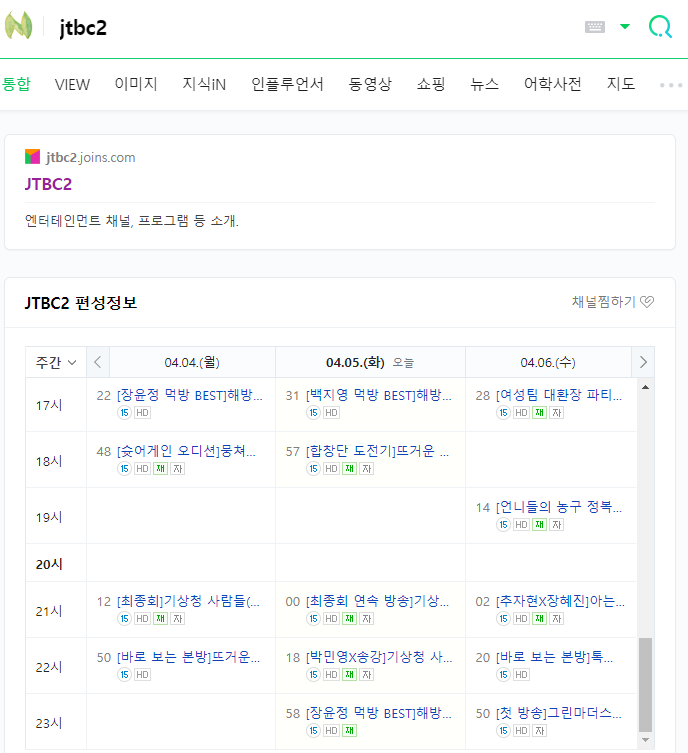Click the 23시 time row label
This screenshot has height=753, width=688.
click(x=49, y=723)
